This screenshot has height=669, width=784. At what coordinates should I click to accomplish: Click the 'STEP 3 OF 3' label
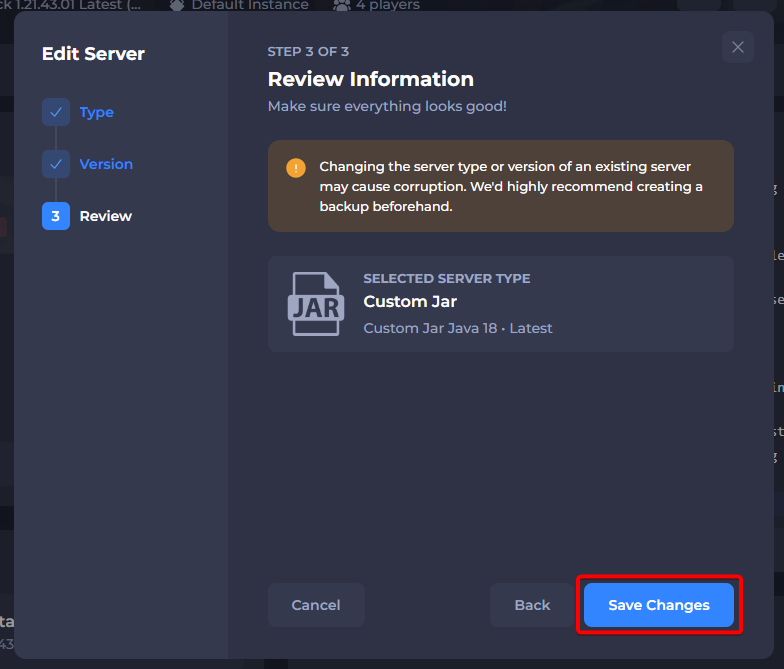[x=308, y=52]
